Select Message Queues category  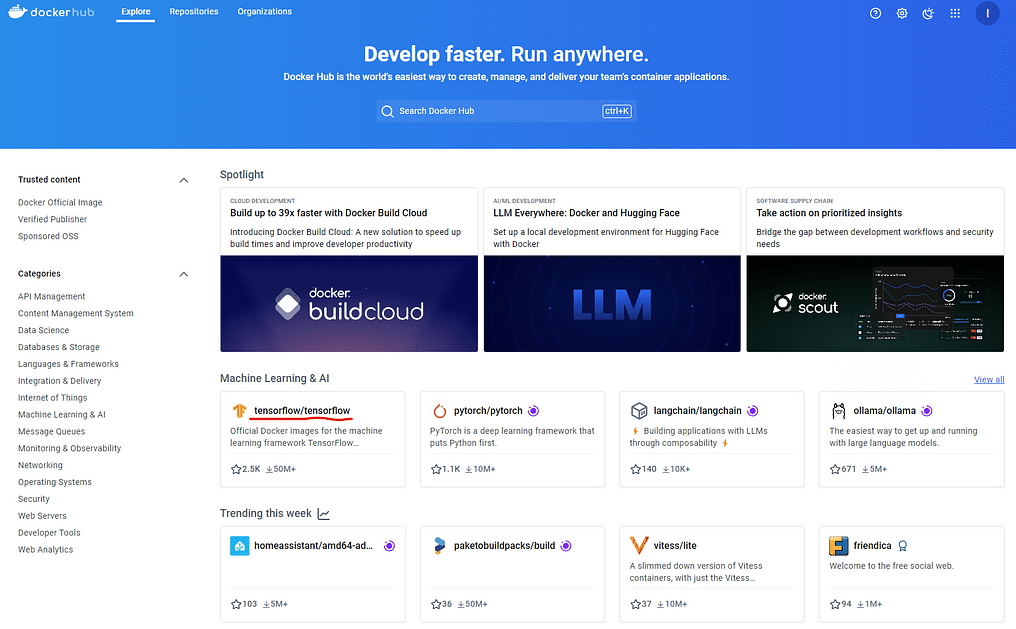click(x=51, y=431)
